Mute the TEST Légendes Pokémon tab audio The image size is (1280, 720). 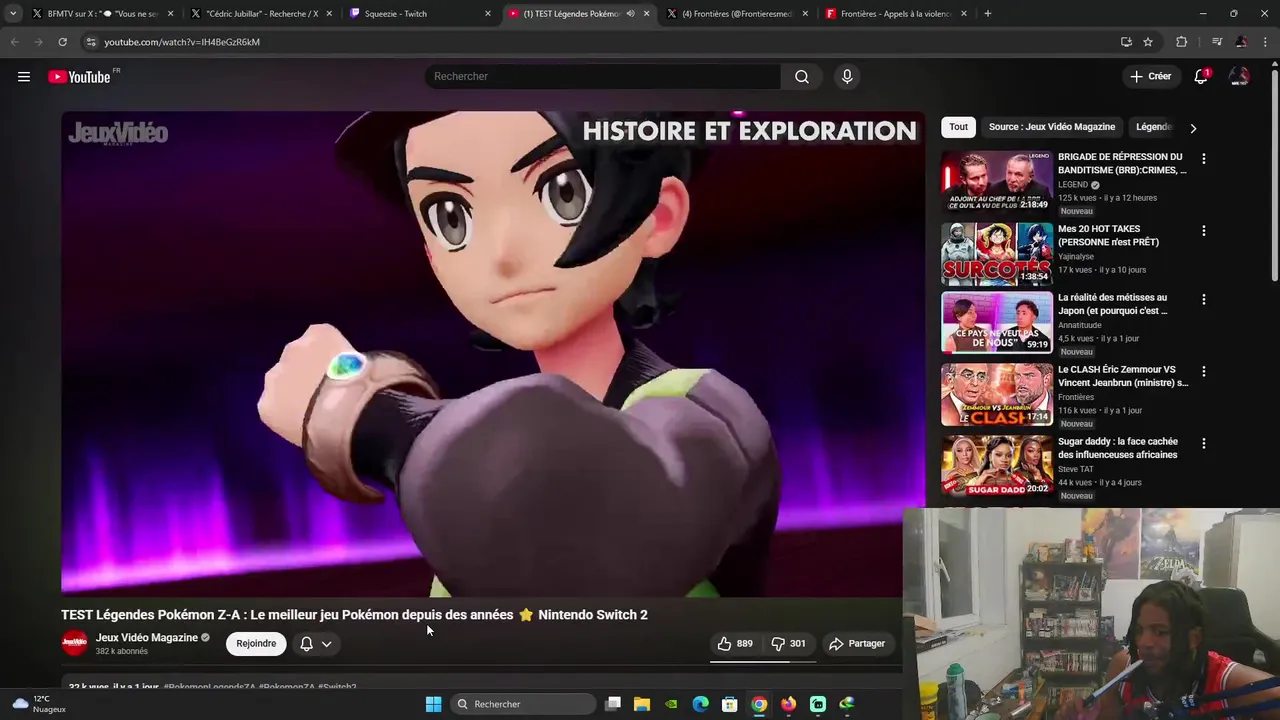point(630,14)
